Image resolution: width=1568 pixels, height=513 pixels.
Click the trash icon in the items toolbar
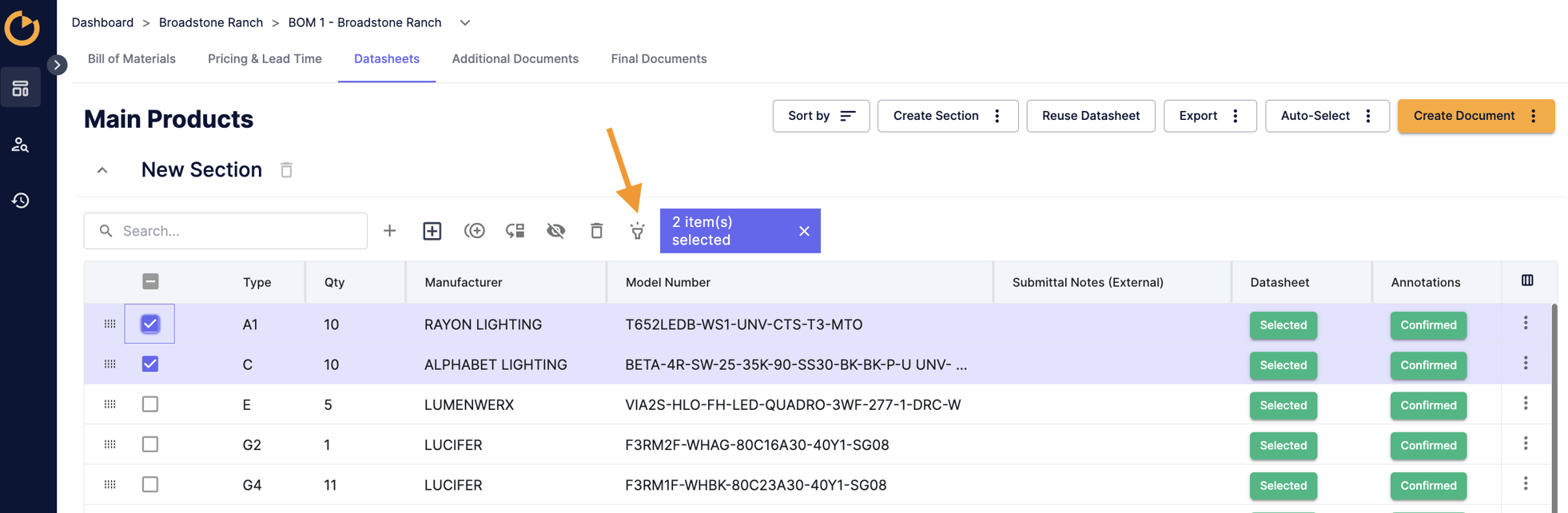596,231
